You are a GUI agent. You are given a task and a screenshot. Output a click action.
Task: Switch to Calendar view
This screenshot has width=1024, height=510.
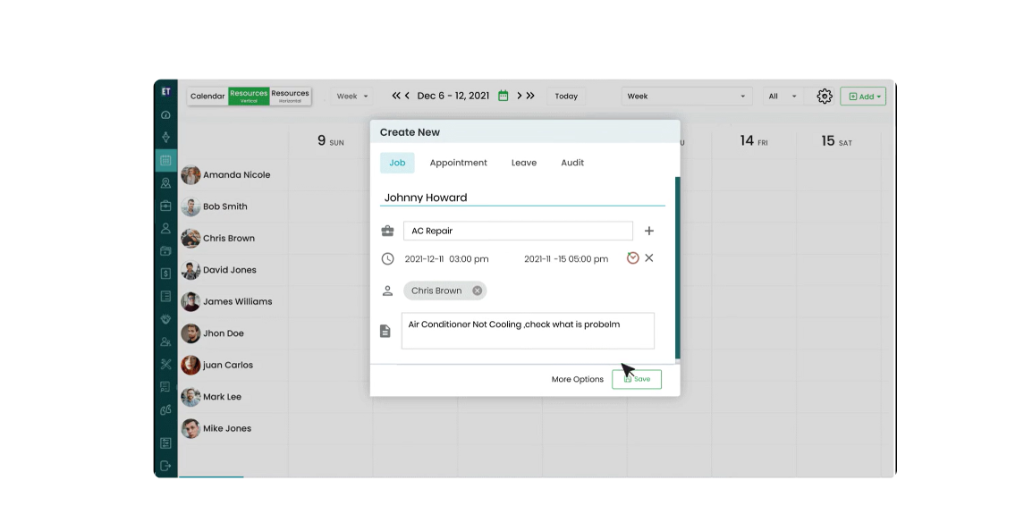coord(208,96)
